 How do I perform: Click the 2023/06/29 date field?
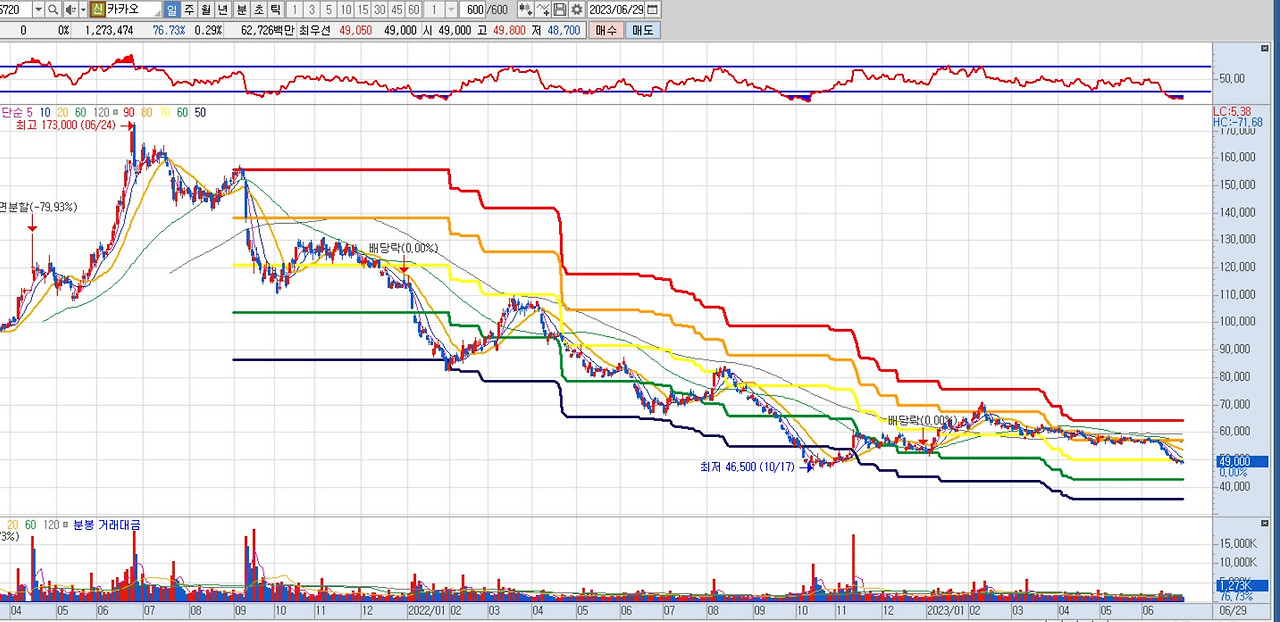(x=616, y=9)
